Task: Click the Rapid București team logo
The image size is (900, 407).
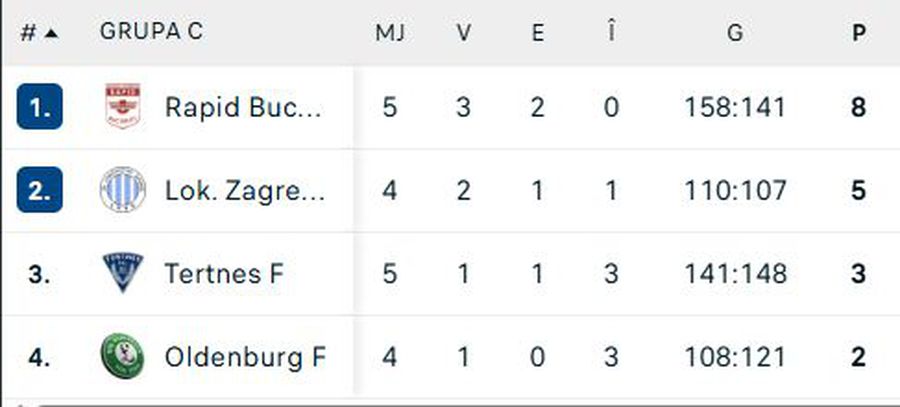Action: pyautogui.click(x=123, y=106)
